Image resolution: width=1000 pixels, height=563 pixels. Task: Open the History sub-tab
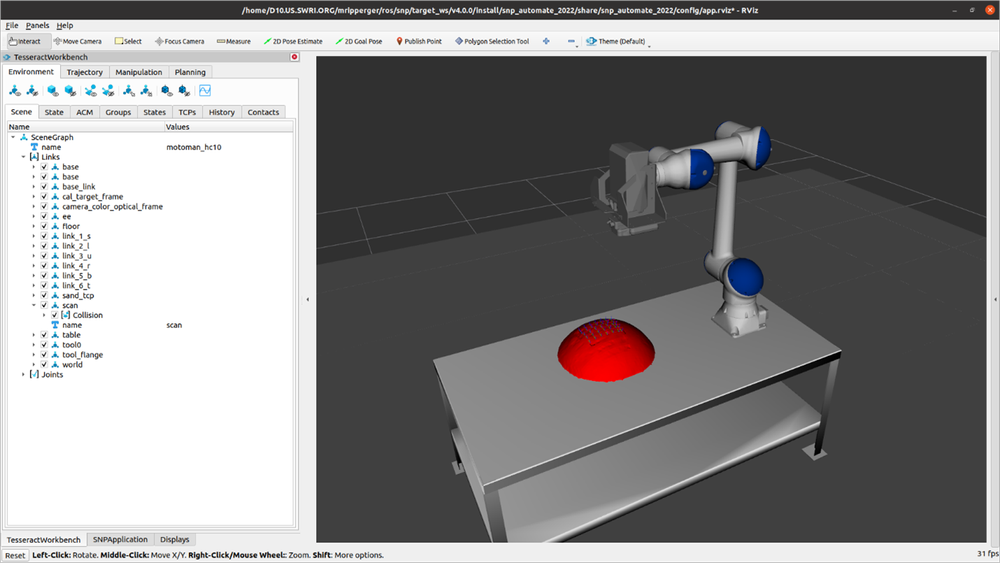click(221, 112)
